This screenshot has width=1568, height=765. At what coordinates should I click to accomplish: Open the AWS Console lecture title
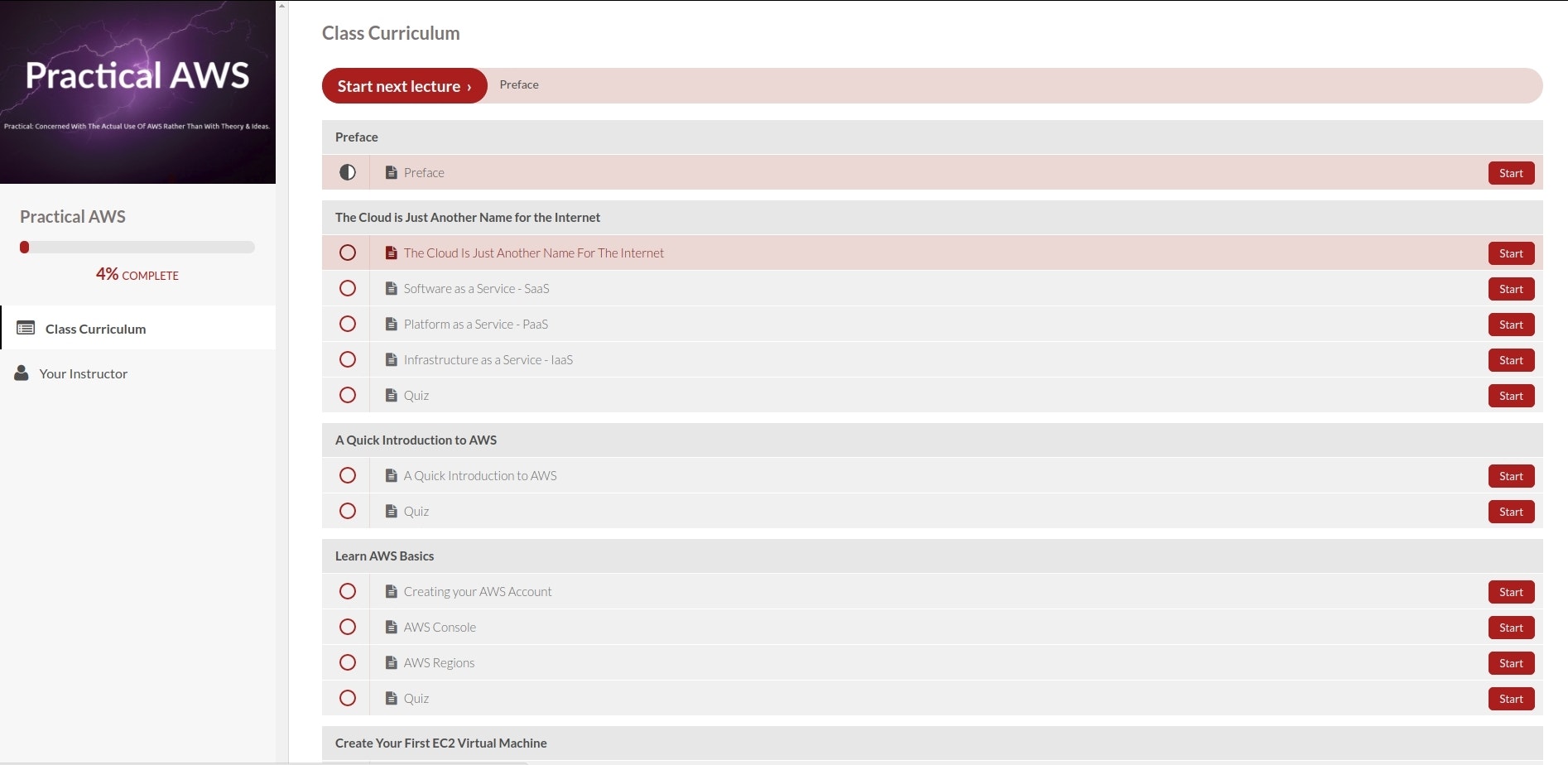pyautogui.click(x=440, y=627)
